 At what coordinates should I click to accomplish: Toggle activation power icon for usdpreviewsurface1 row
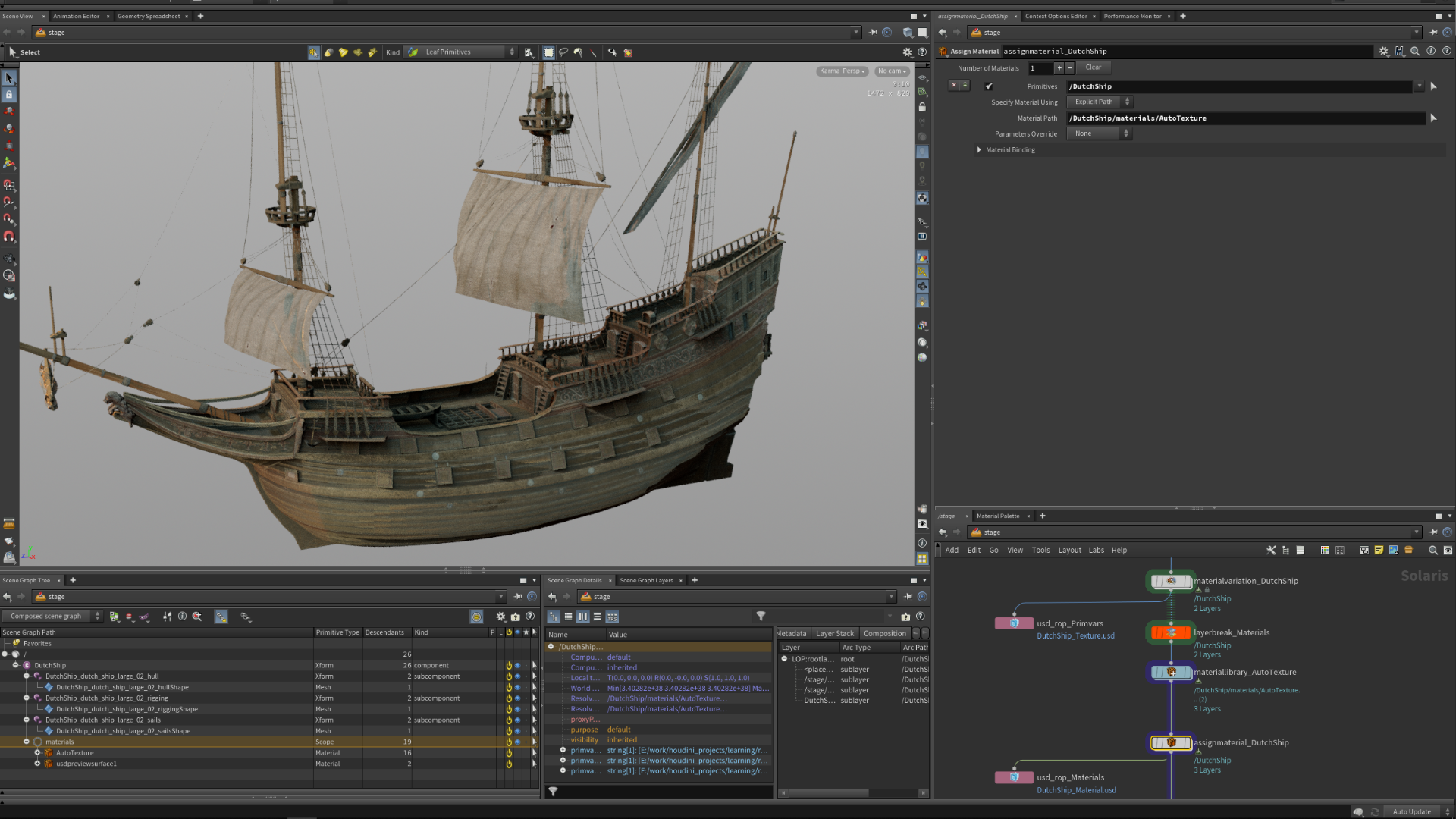click(x=509, y=764)
